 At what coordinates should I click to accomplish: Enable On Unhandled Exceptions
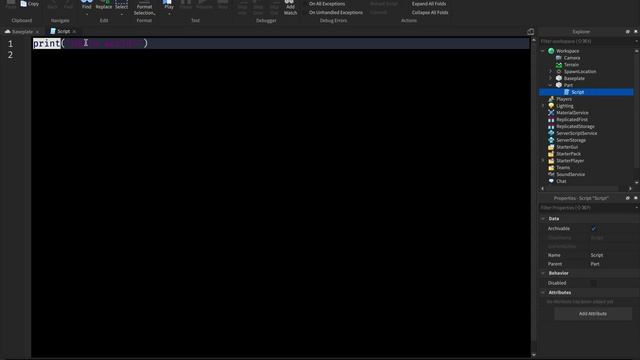point(336,13)
